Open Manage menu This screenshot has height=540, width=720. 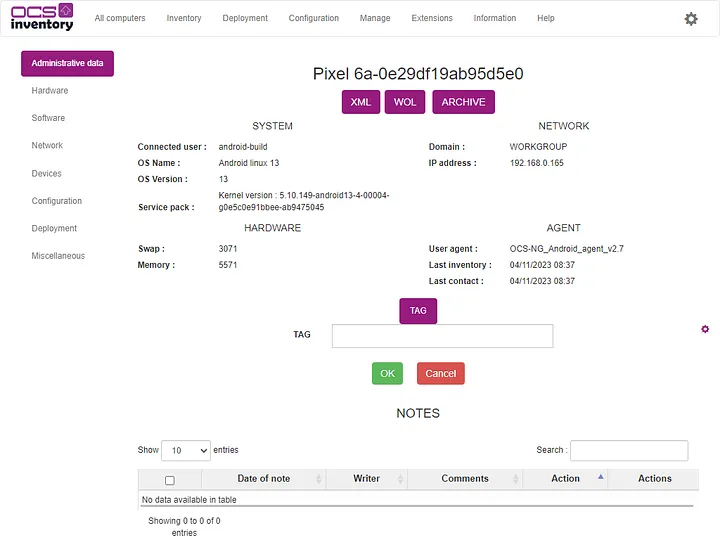tap(375, 18)
